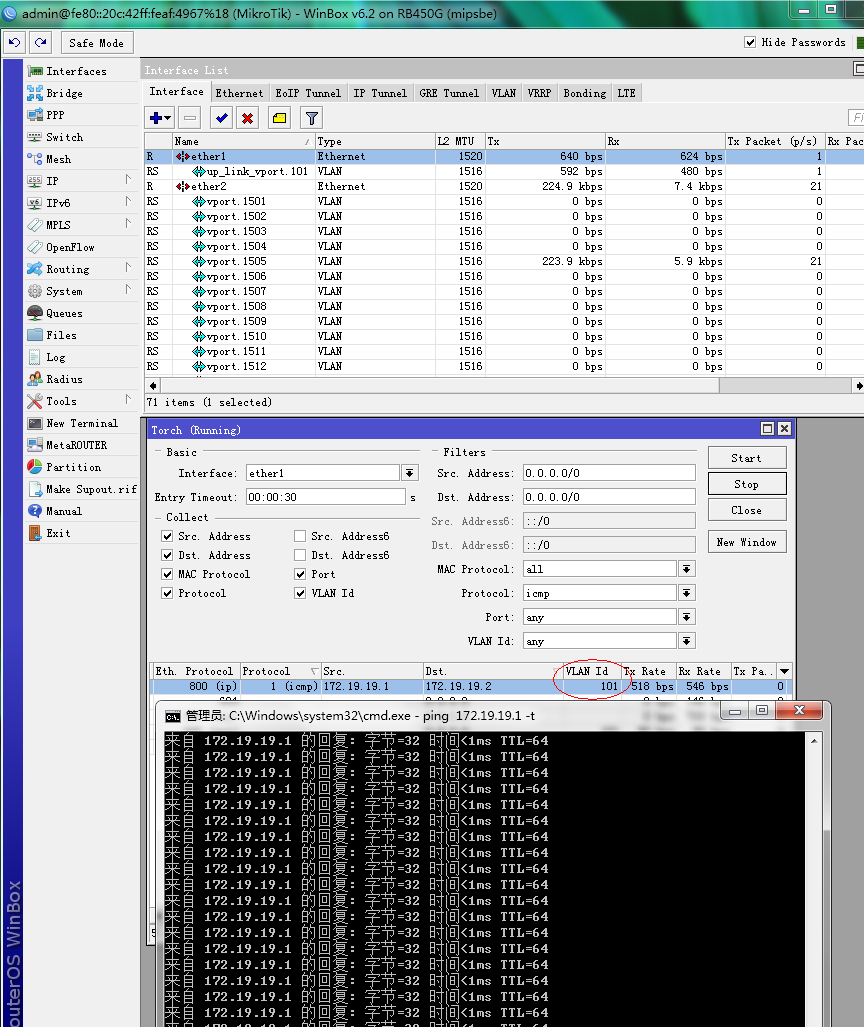Click the Safe Mode button
This screenshot has width=864, height=1027.
(96, 43)
